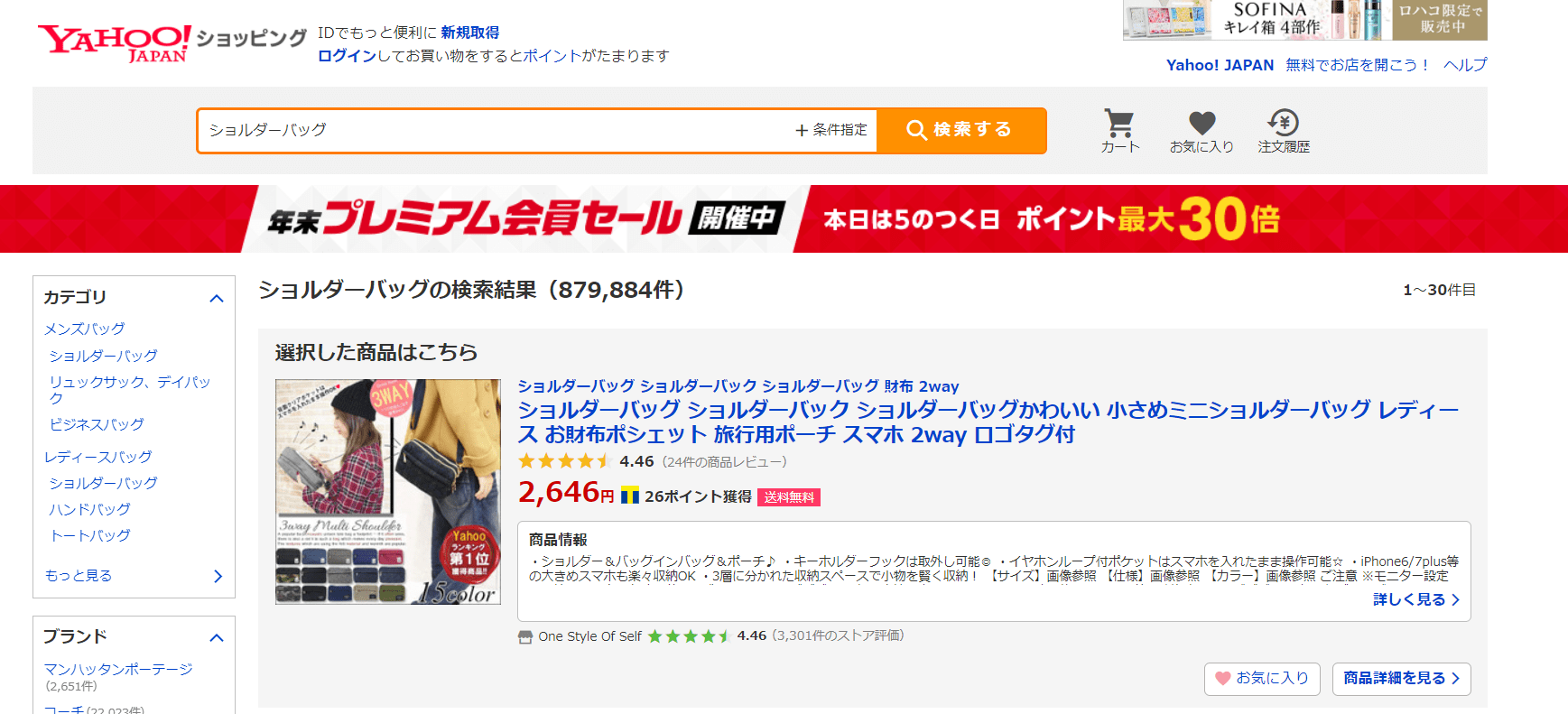Image resolution: width=1568 pixels, height=714 pixels.
Task: Click the 商品詳細を見る button
Action: [x=1401, y=679]
